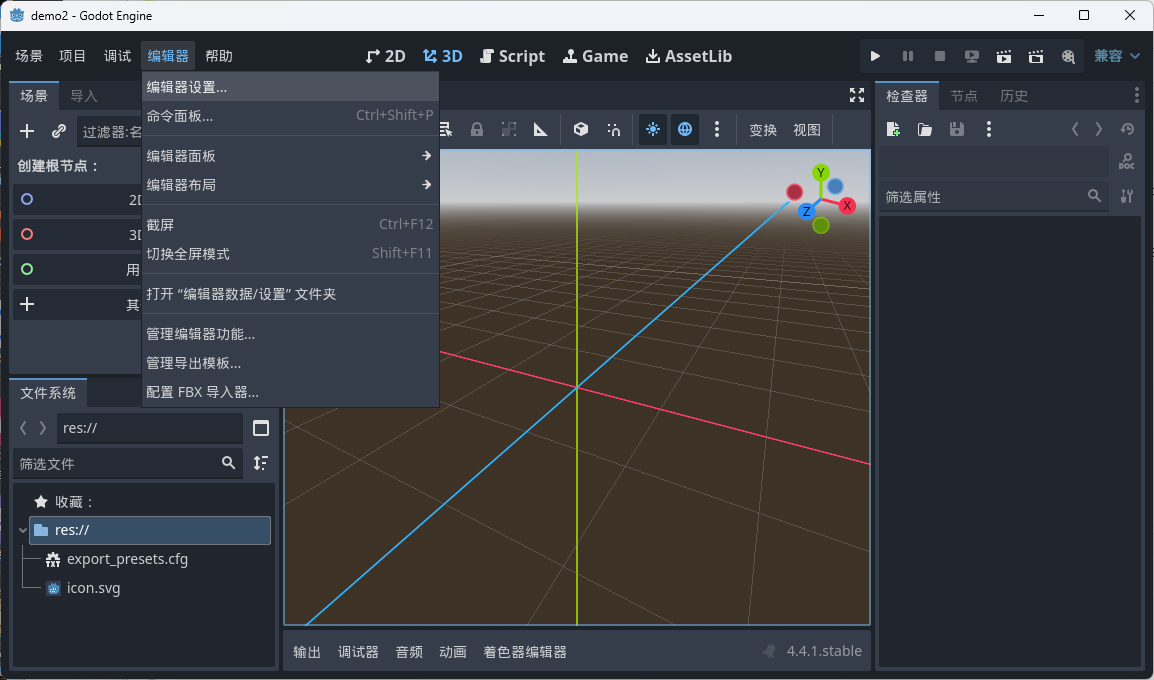The height and width of the screenshot is (680, 1154).
Task: Toggle preview environment globe icon
Action: (685, 130)
